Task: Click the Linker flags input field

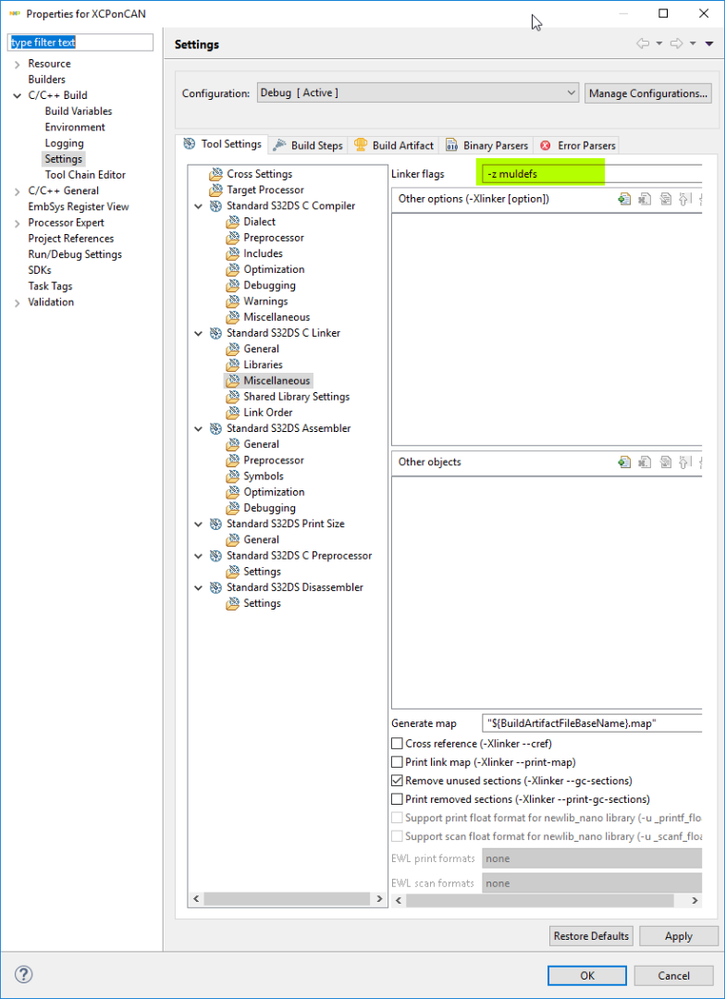Action: click(591, 173)
